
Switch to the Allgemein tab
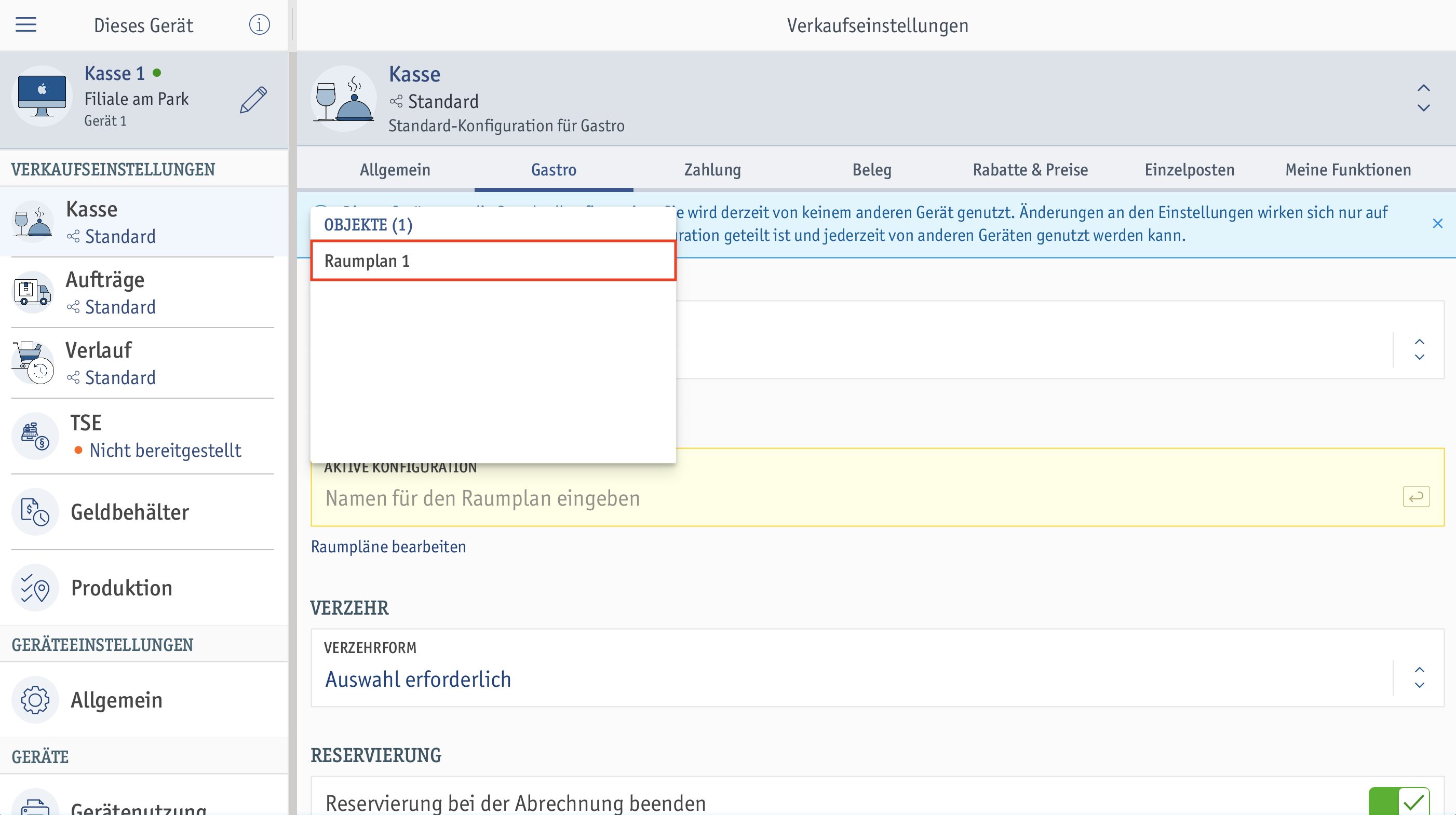[395, 170]
